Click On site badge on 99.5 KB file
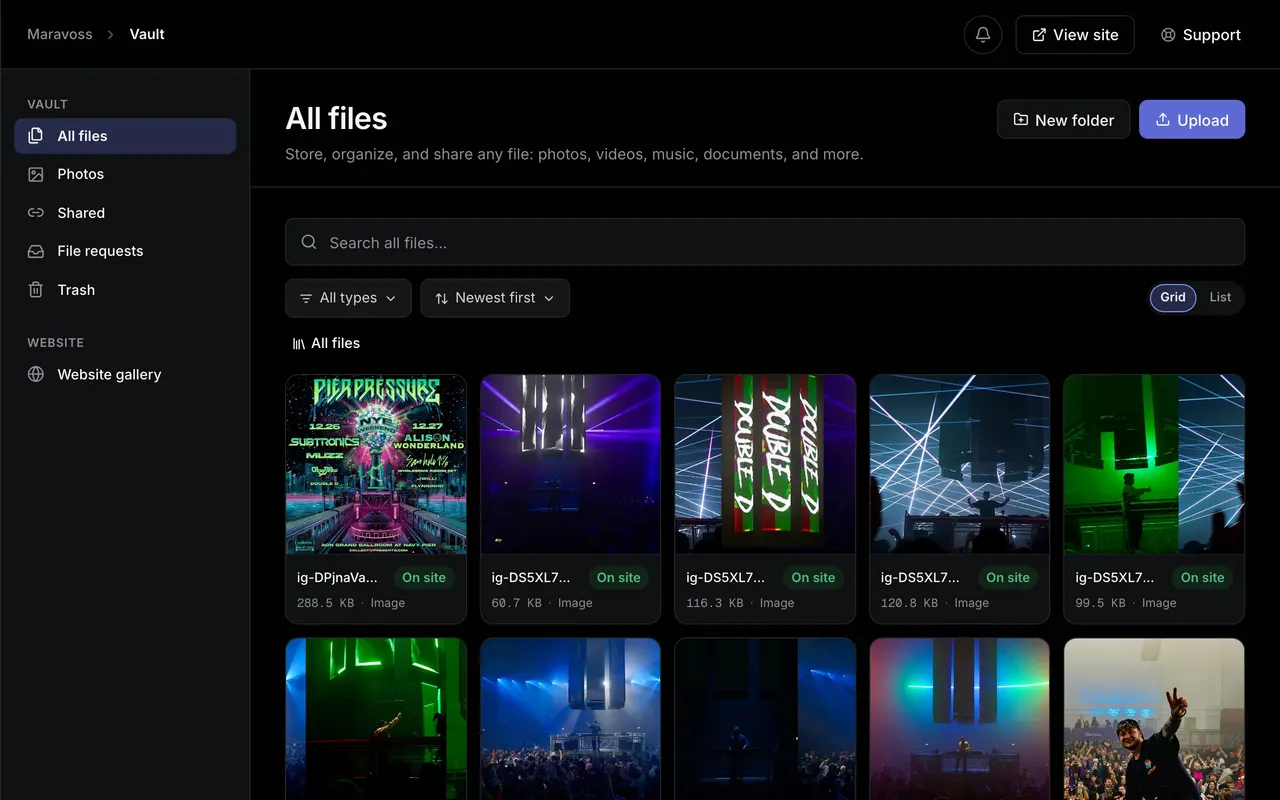This screenshot has height=800, width=1280. pyautogui.click(x=1202, y=577)
